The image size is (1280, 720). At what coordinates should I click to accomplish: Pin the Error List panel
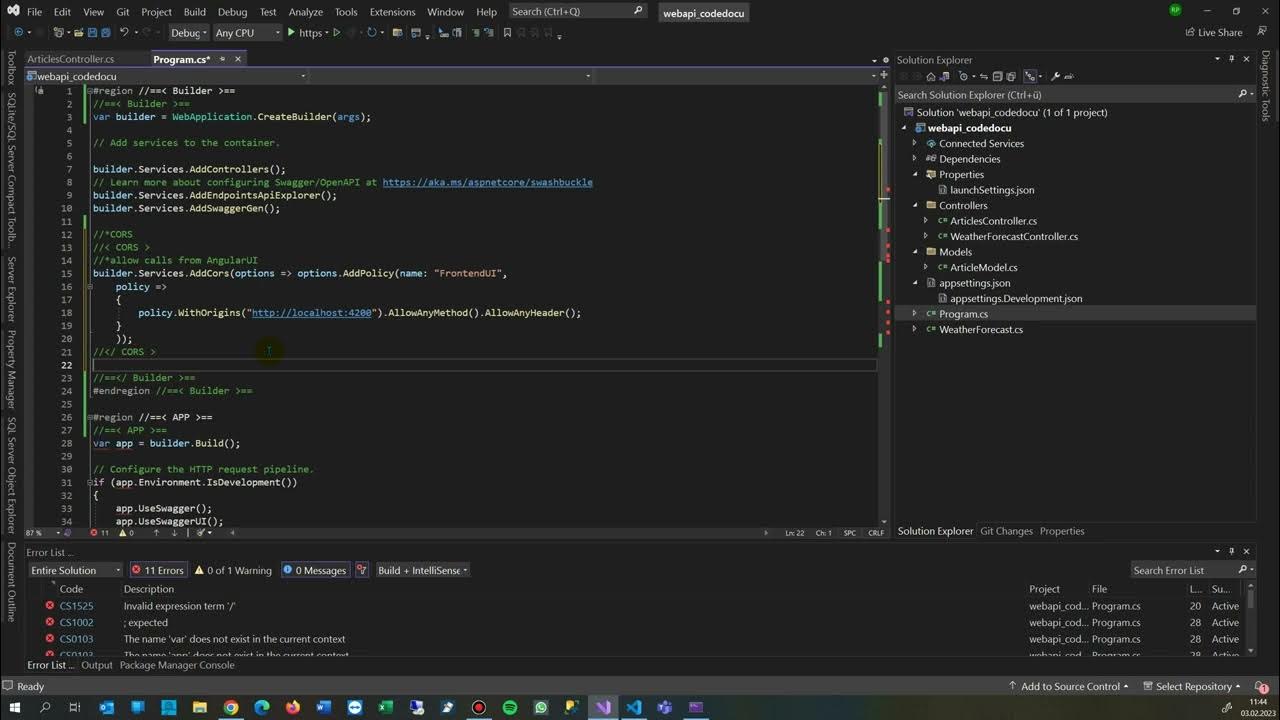point(1231,552)
